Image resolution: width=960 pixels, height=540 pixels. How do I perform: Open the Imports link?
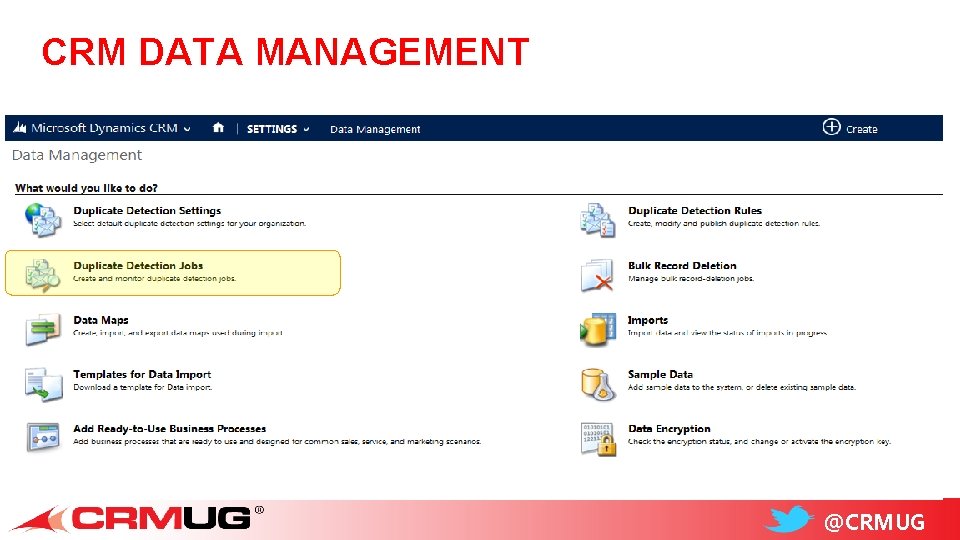[648, 320]
